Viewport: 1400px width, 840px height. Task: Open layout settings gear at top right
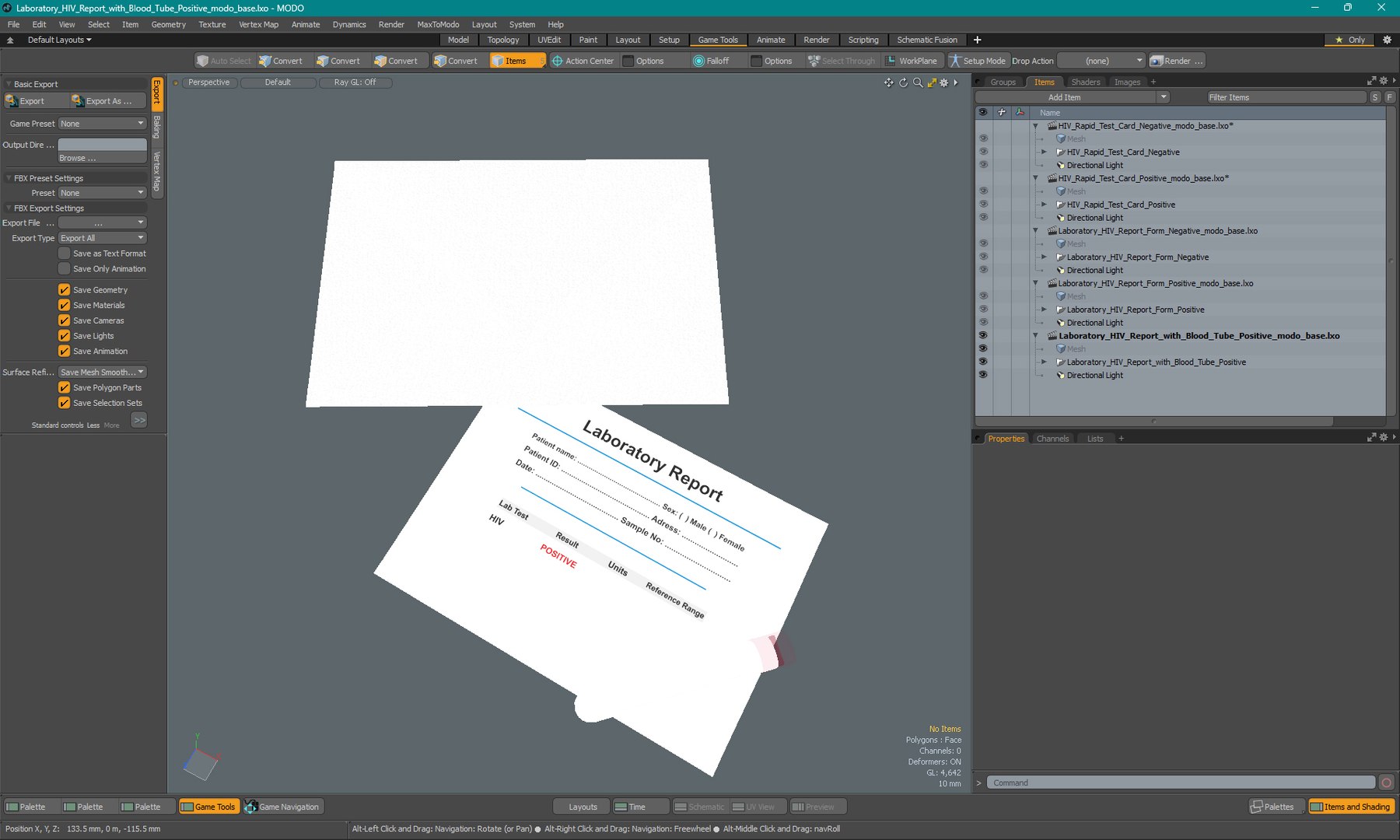click(1387, 40)
